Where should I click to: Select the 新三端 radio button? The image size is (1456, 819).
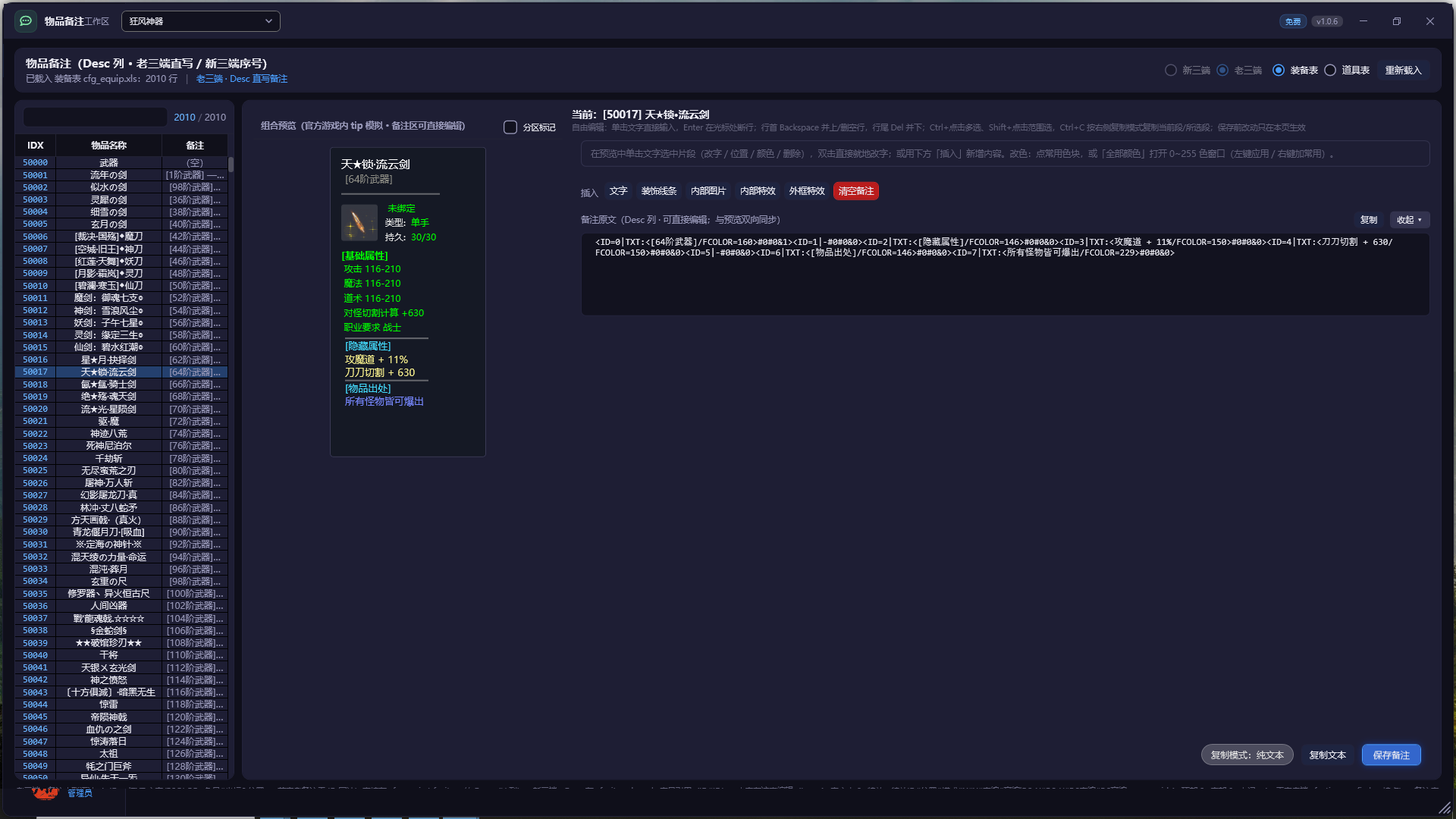point(1171,71)
